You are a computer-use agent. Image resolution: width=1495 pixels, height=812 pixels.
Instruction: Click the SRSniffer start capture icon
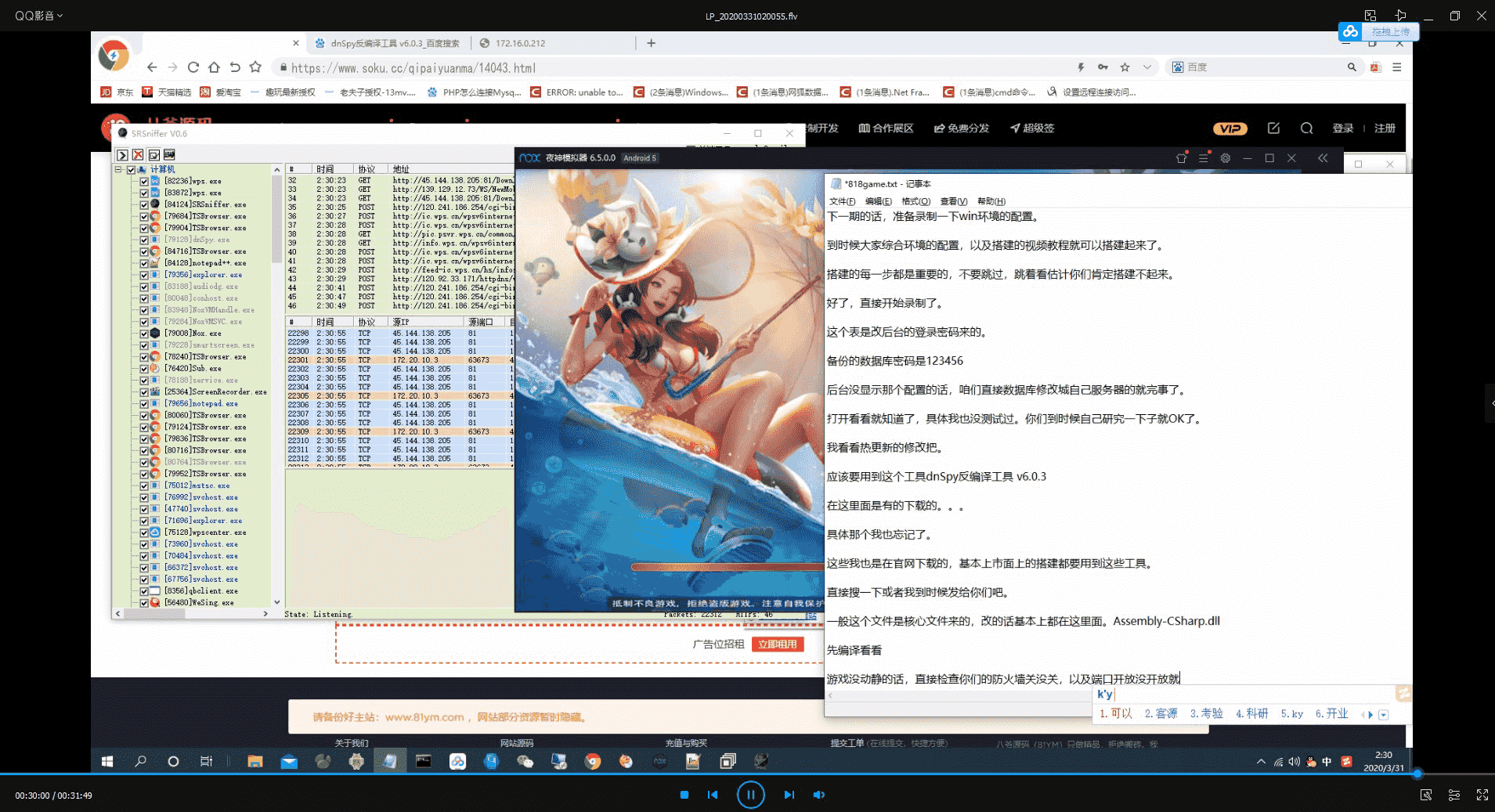(123, 155)
